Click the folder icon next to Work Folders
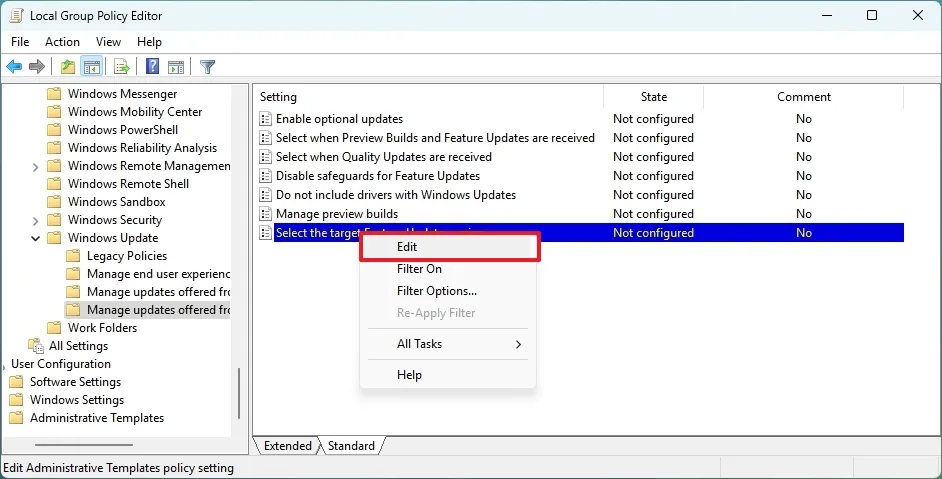The height and width of the screenshot is (479, 942). click(x=54, y=328)
